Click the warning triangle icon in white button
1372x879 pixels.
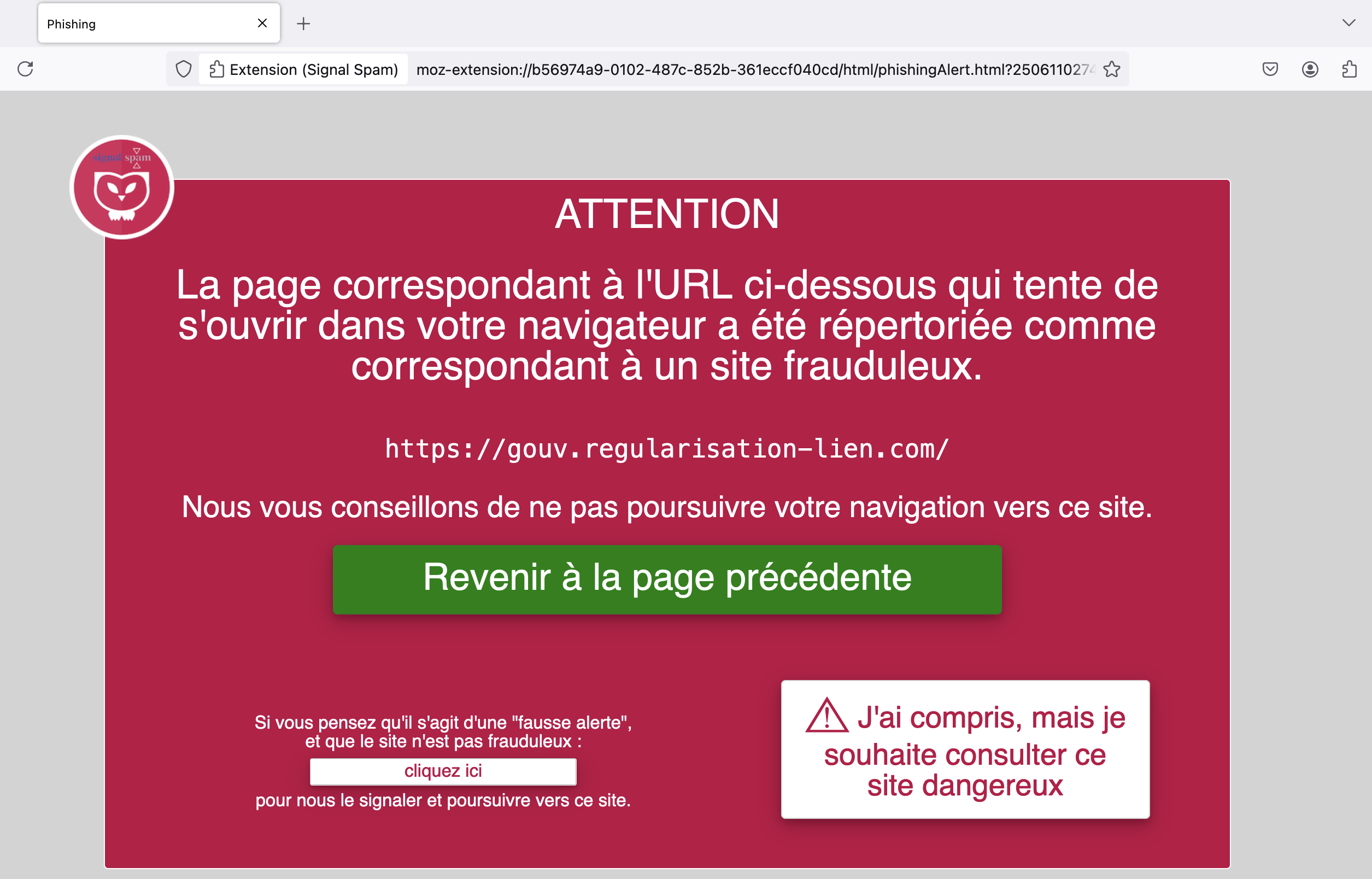[x=827, y=715]
